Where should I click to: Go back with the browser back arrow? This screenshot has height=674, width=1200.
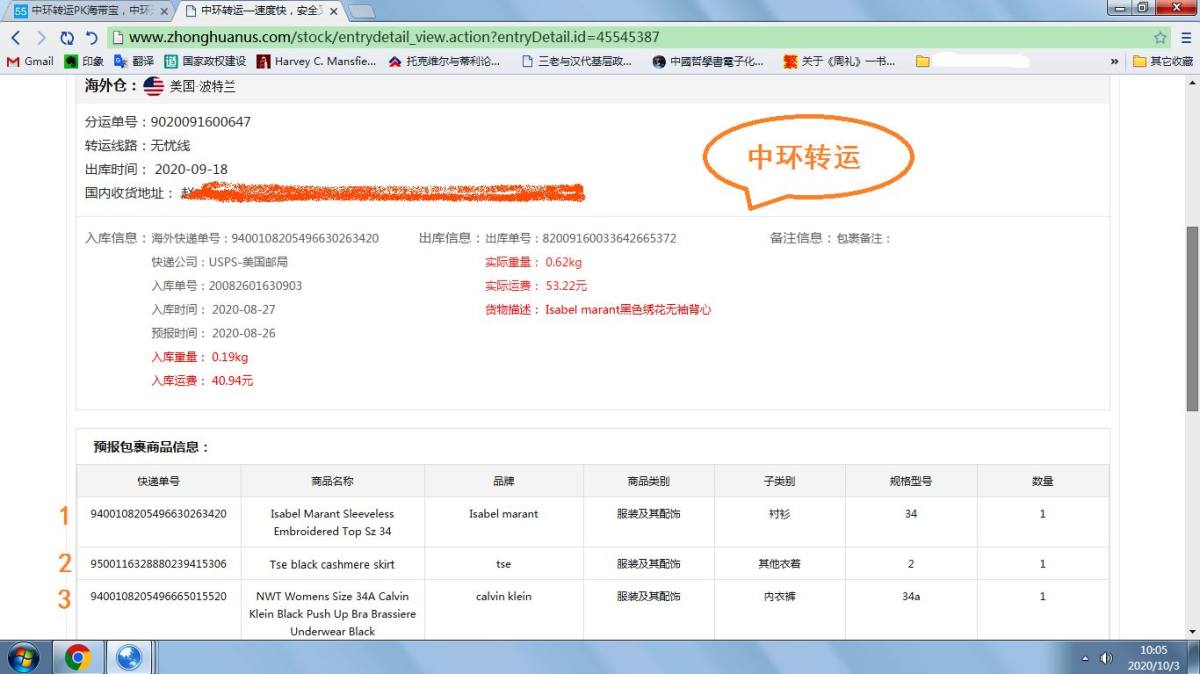[x=16, y=37]
